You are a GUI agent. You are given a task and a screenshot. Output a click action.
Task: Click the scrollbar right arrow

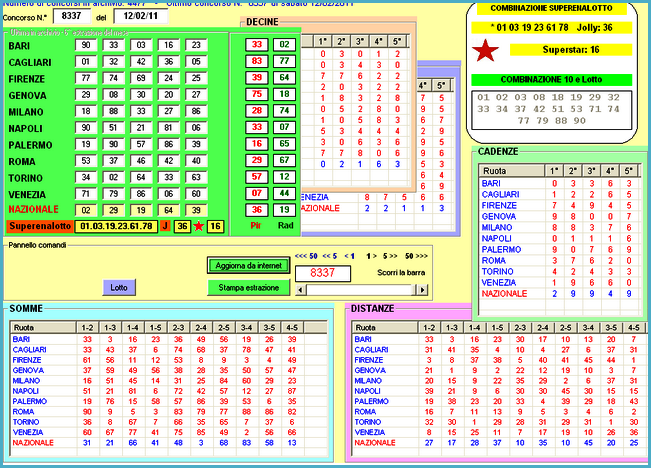point(422,290)
